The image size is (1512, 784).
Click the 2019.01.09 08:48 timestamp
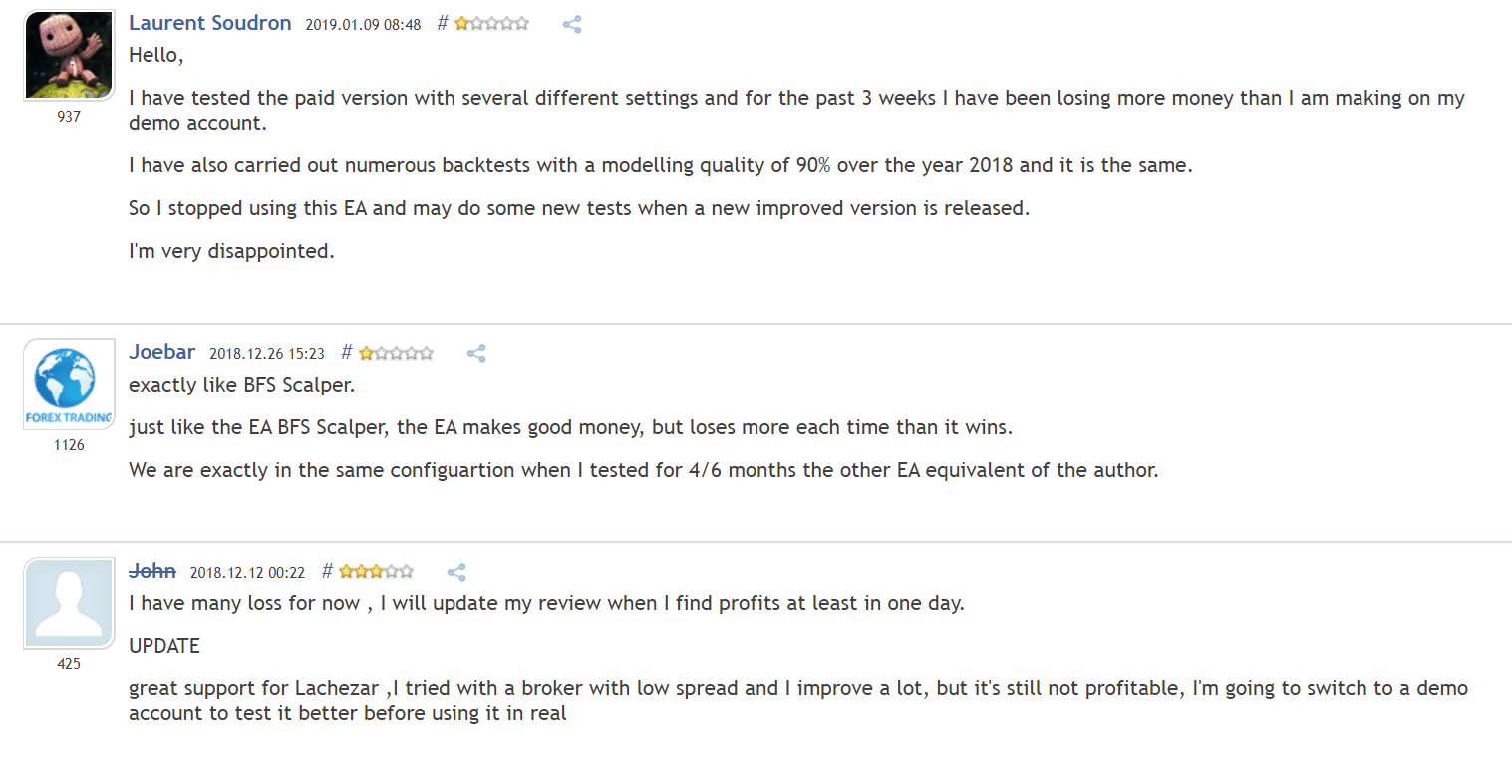(363, 25)
